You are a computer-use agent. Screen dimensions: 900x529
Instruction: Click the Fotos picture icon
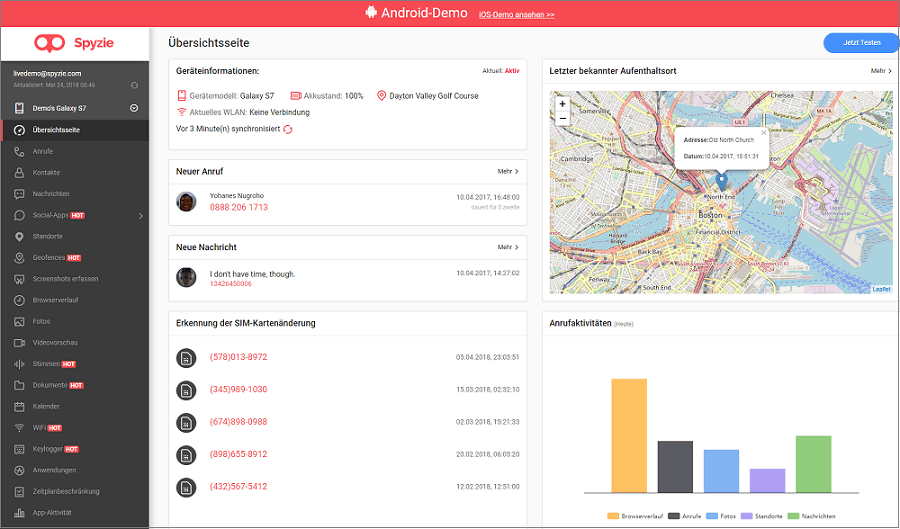click(20, 321)
